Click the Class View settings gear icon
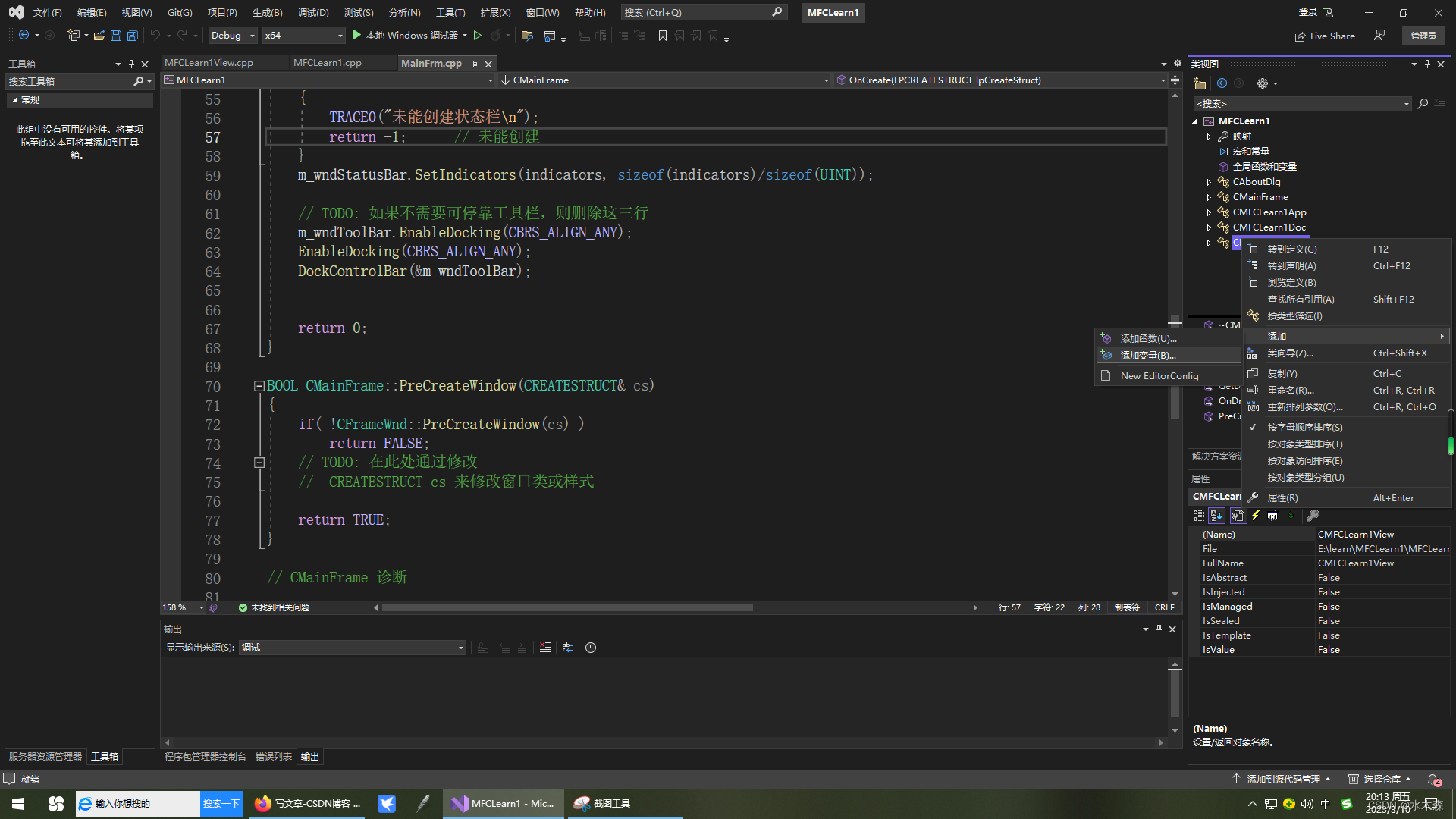This screenshot has height=819, width=1456. point(1263,83)
